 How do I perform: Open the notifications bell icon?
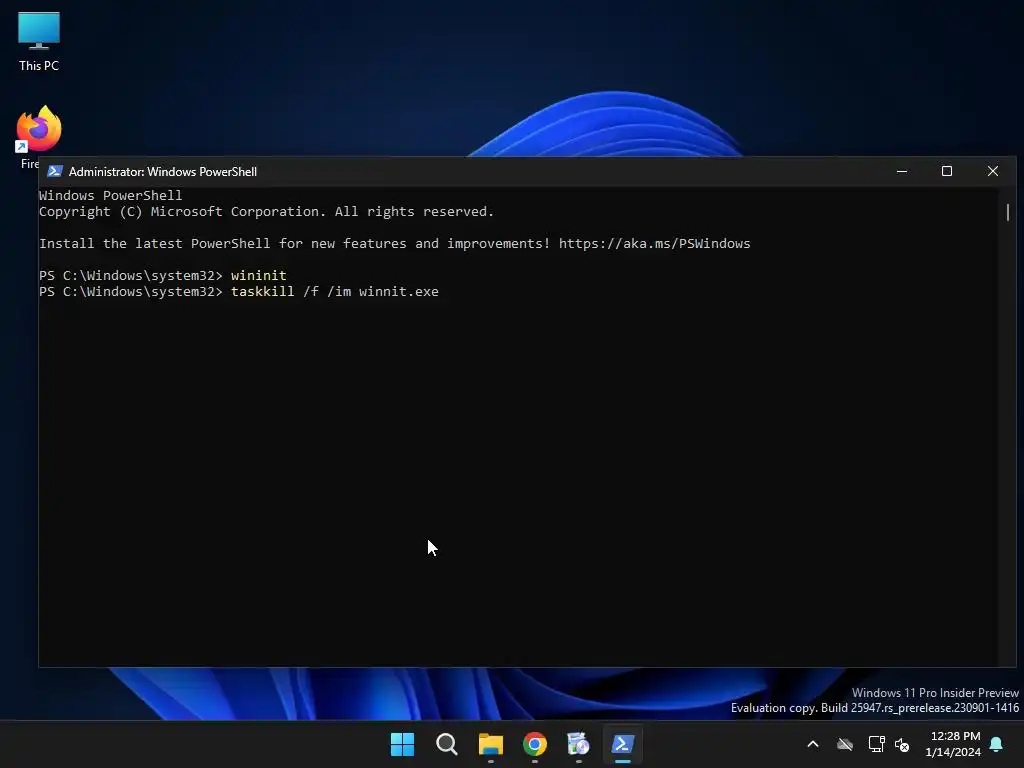(x=997, y=744)
